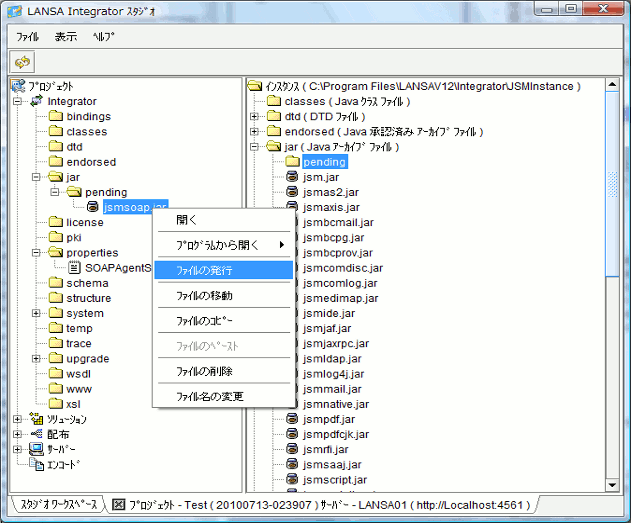Select the classes folder icon in project tree
This screenshot has height=523, width=631.
(x=56, y=131)
